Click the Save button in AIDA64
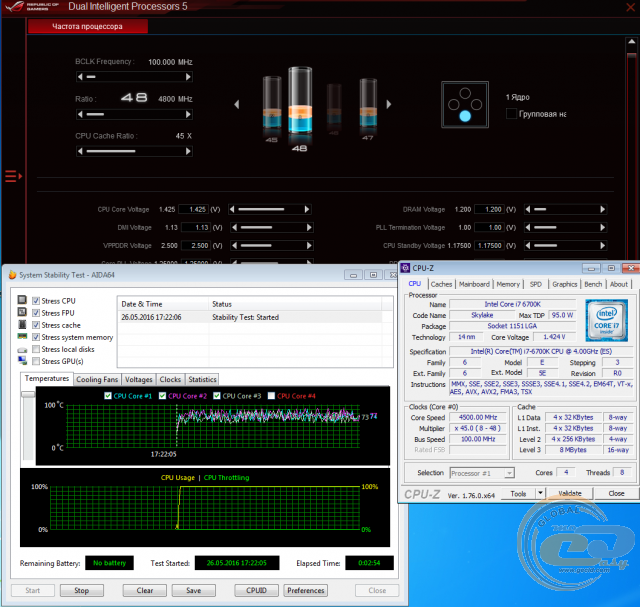 (x=193, y=590)
